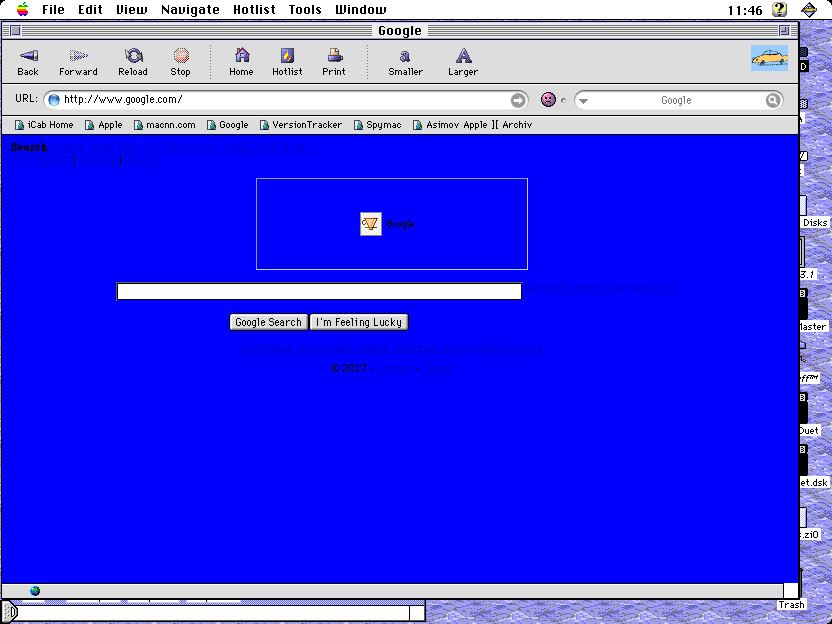The image size is (832, 624).
Task: Open the macnn.com bookmark
Action: click(164, 125)
